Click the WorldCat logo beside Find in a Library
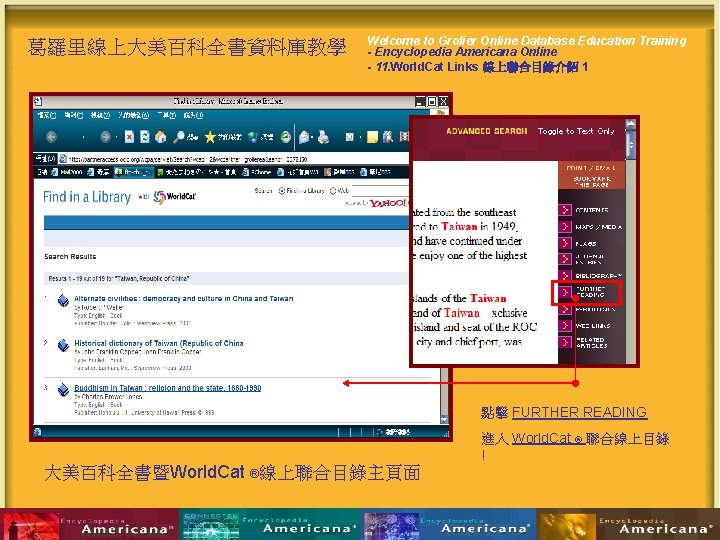 174,197
